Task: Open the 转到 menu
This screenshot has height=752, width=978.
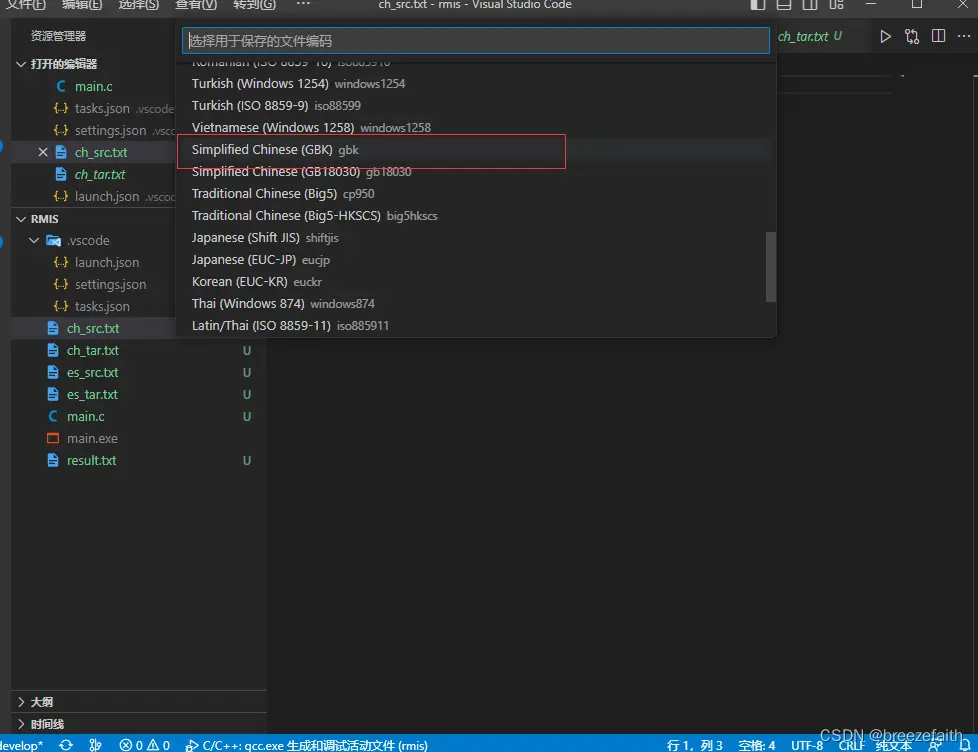Action: tap(254, 5)
